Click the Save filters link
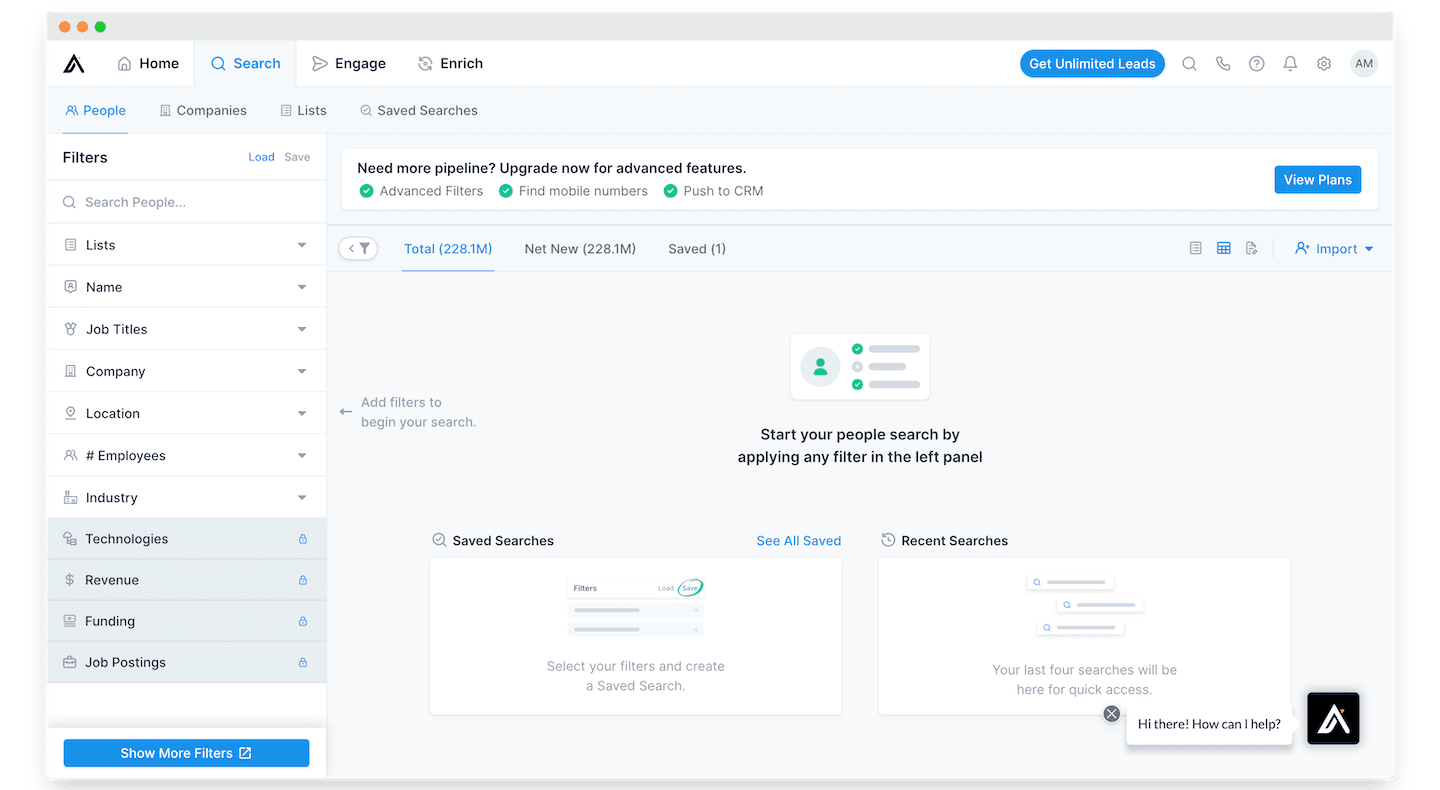The width and height of the screenshot is (1440, 790). pos(297,157)
